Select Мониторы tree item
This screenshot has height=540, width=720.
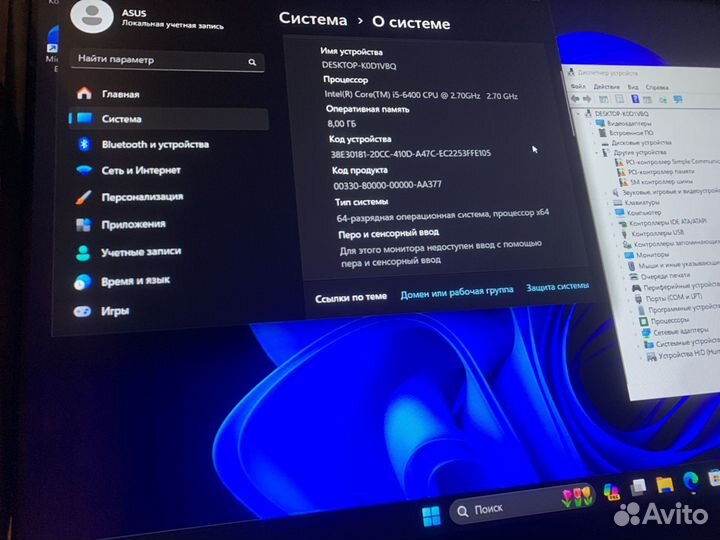click(x=652, y=254)
